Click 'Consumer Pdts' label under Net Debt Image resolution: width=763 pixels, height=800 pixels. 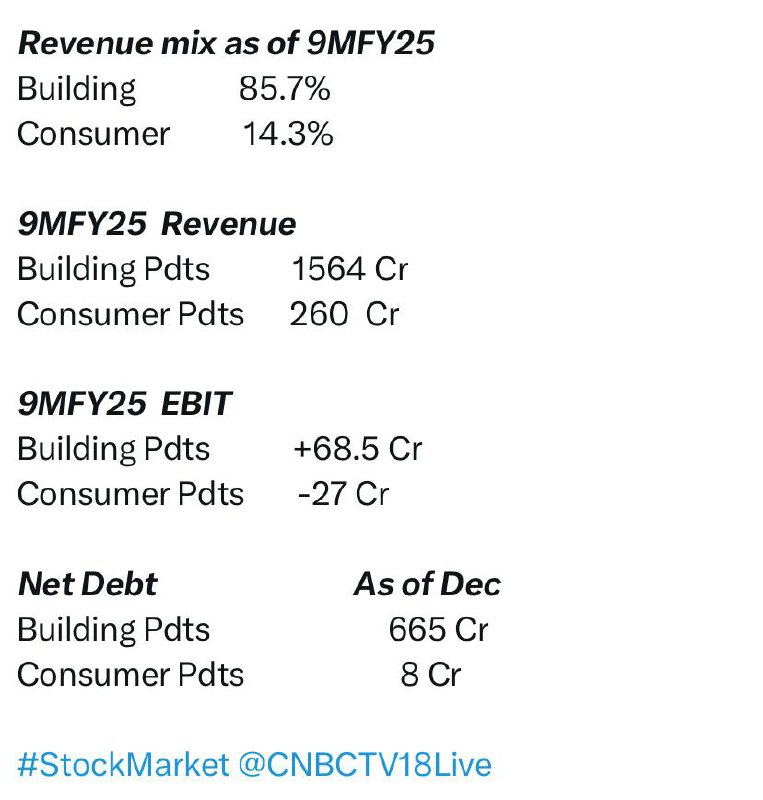pyautogui.click(x=131, y=674)
